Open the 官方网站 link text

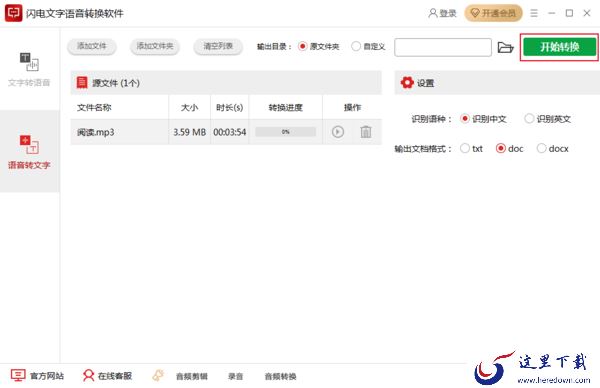point(47,376)
